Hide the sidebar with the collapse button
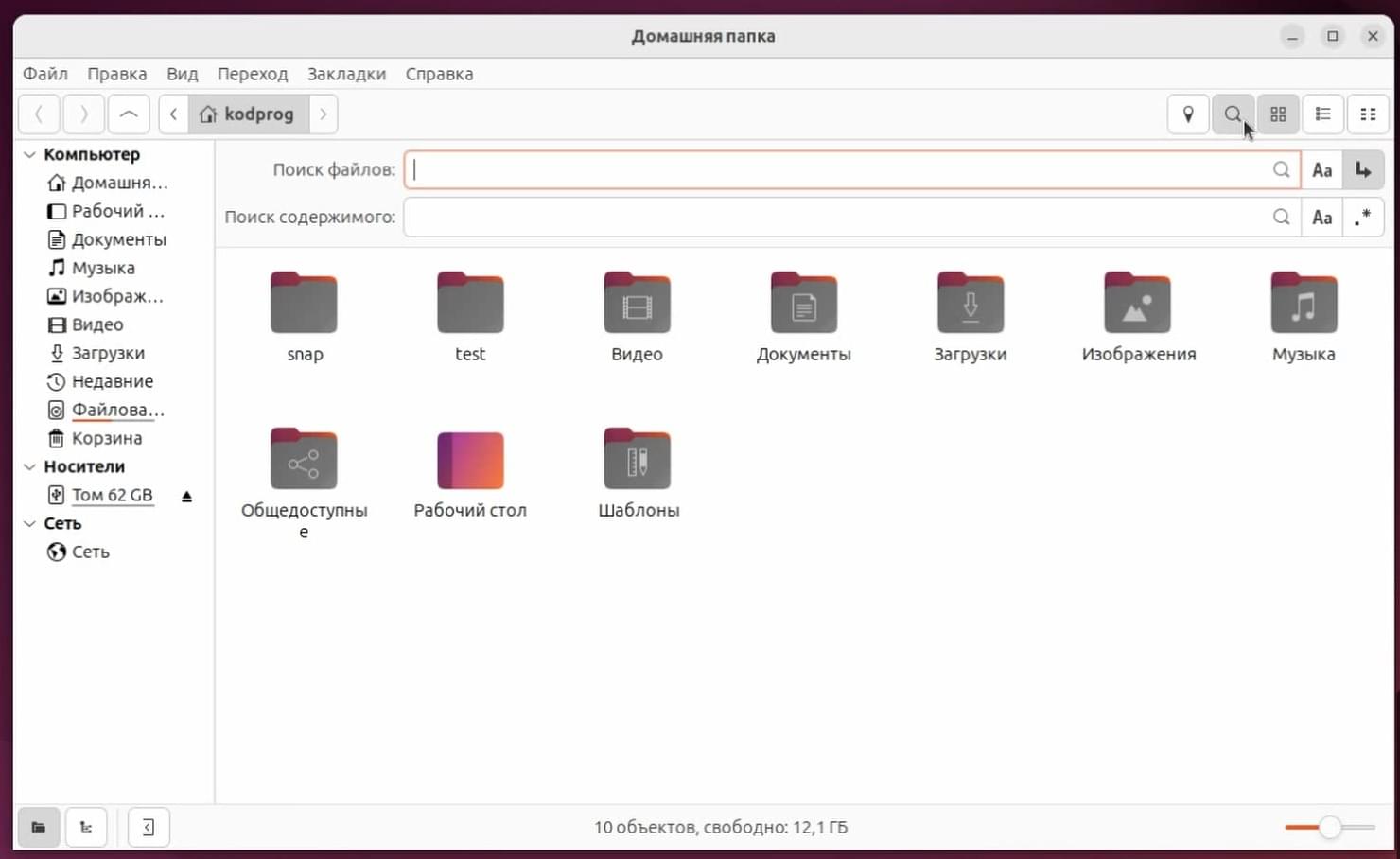 point(149,828)
